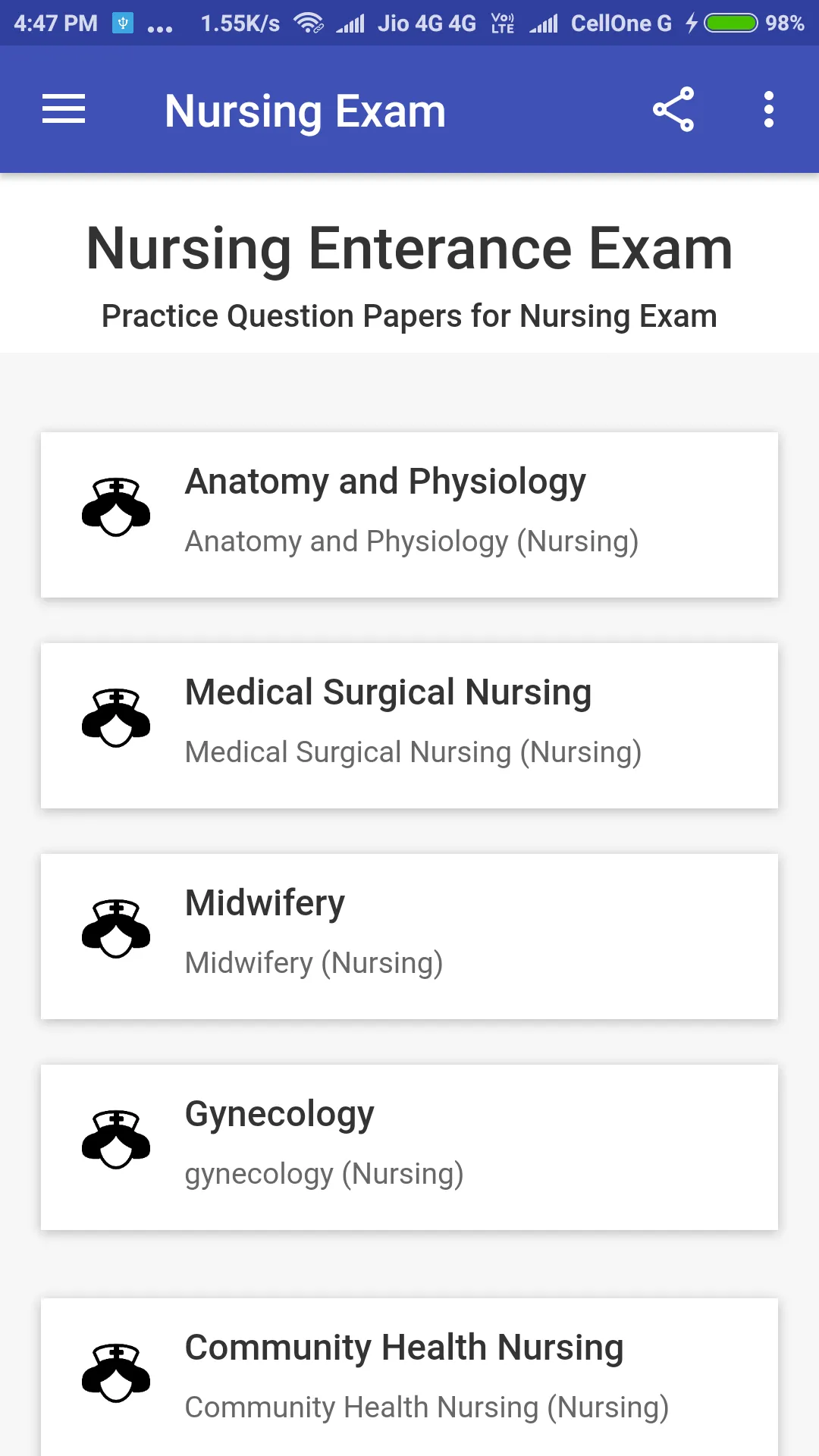Image resolution: width=819 pixels, height=1456 pixels.
Task: Tap the battery indicator in status bar
Action: [x=731, y=24]
